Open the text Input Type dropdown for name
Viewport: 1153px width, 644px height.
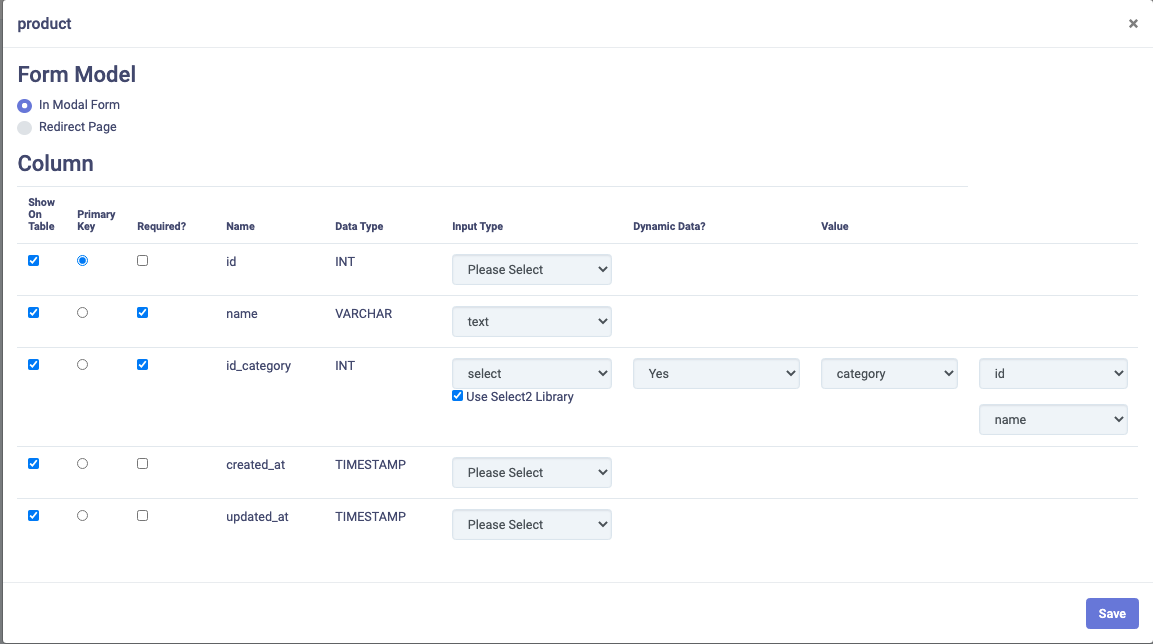tap(531, 321)
